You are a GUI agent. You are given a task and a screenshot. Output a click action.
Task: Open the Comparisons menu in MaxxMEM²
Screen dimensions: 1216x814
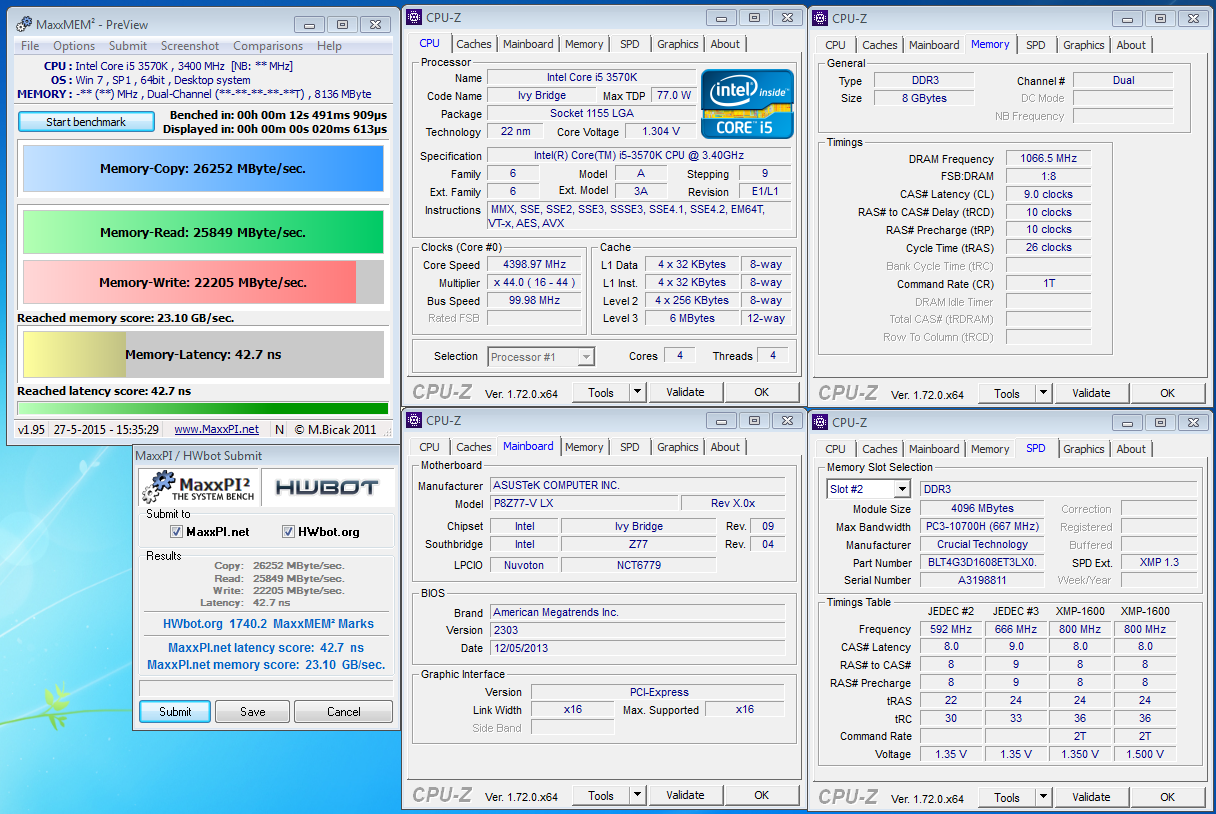click(x=268, y=46)
